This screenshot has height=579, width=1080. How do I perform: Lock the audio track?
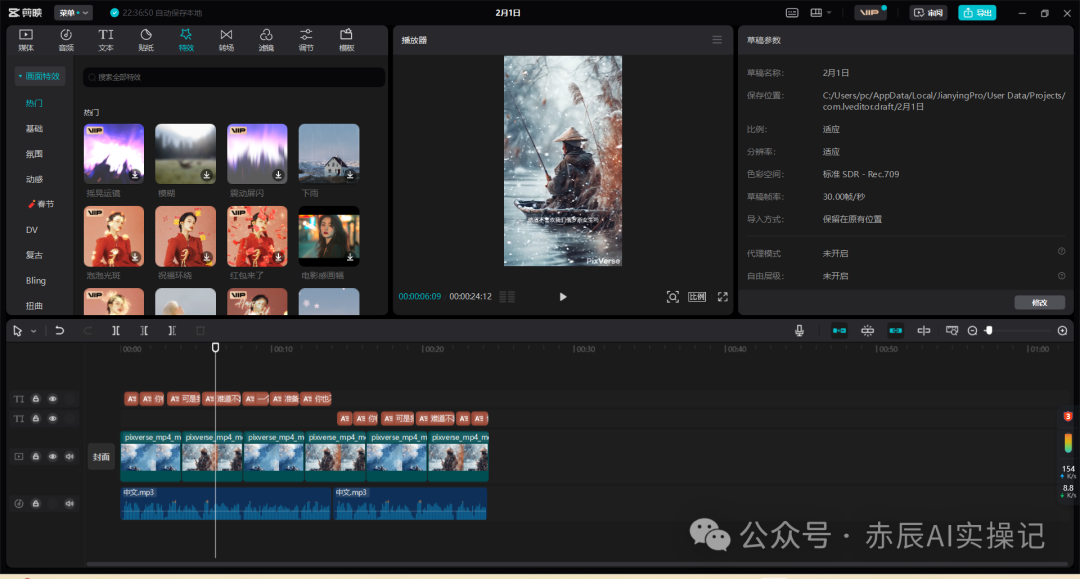36,503
